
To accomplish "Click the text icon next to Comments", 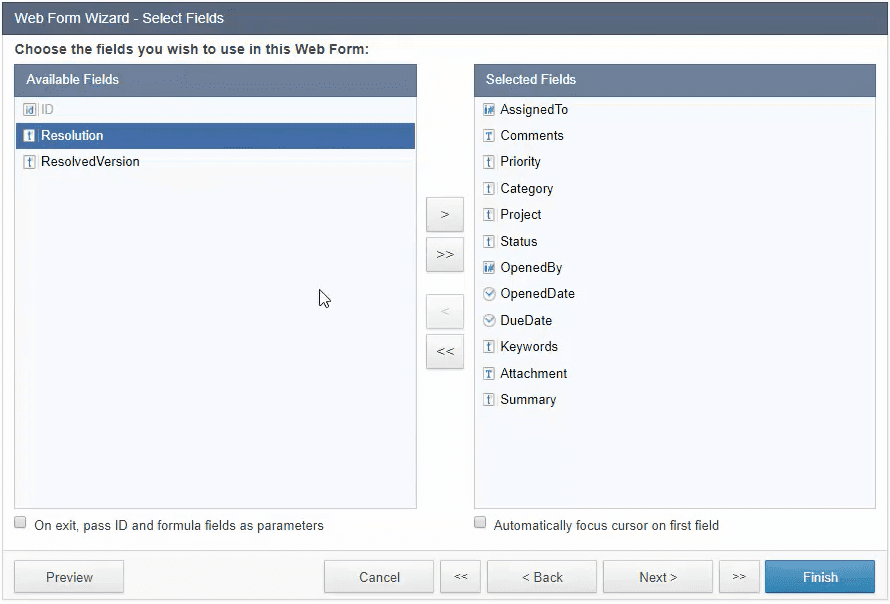I will (x=489, y=136).
